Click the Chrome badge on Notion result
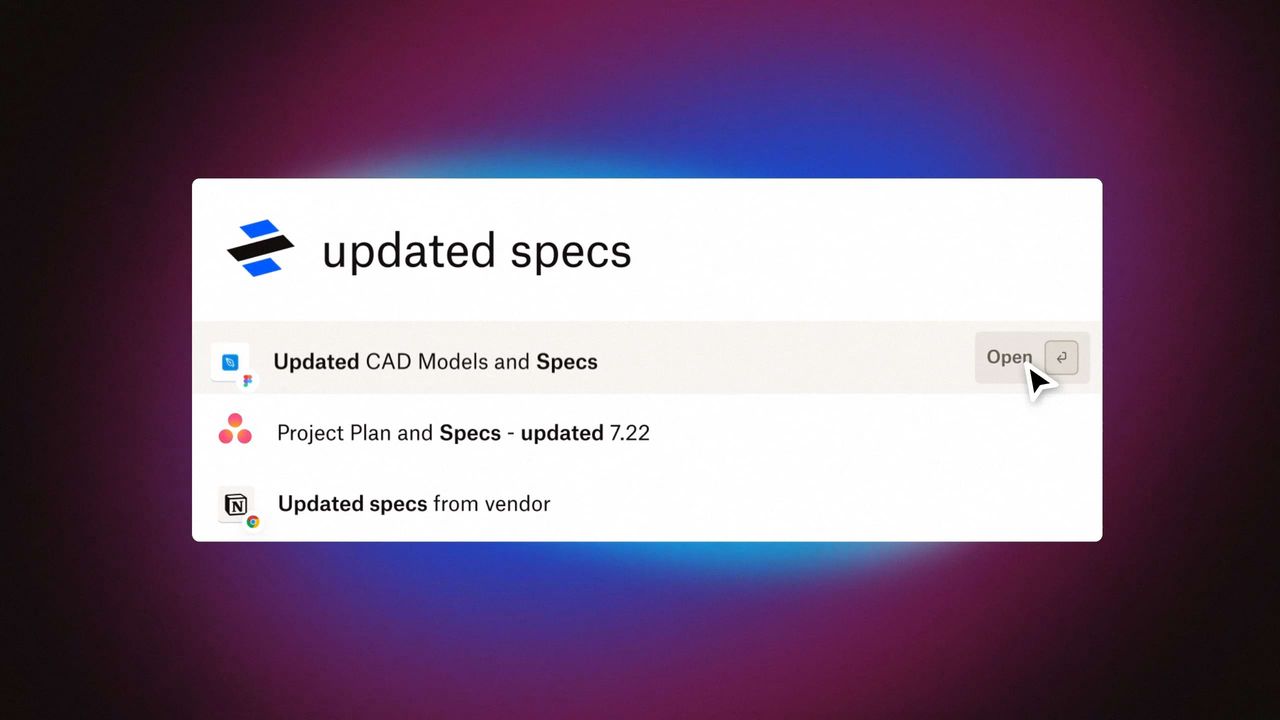1280x720 pixels. point(253,521)
